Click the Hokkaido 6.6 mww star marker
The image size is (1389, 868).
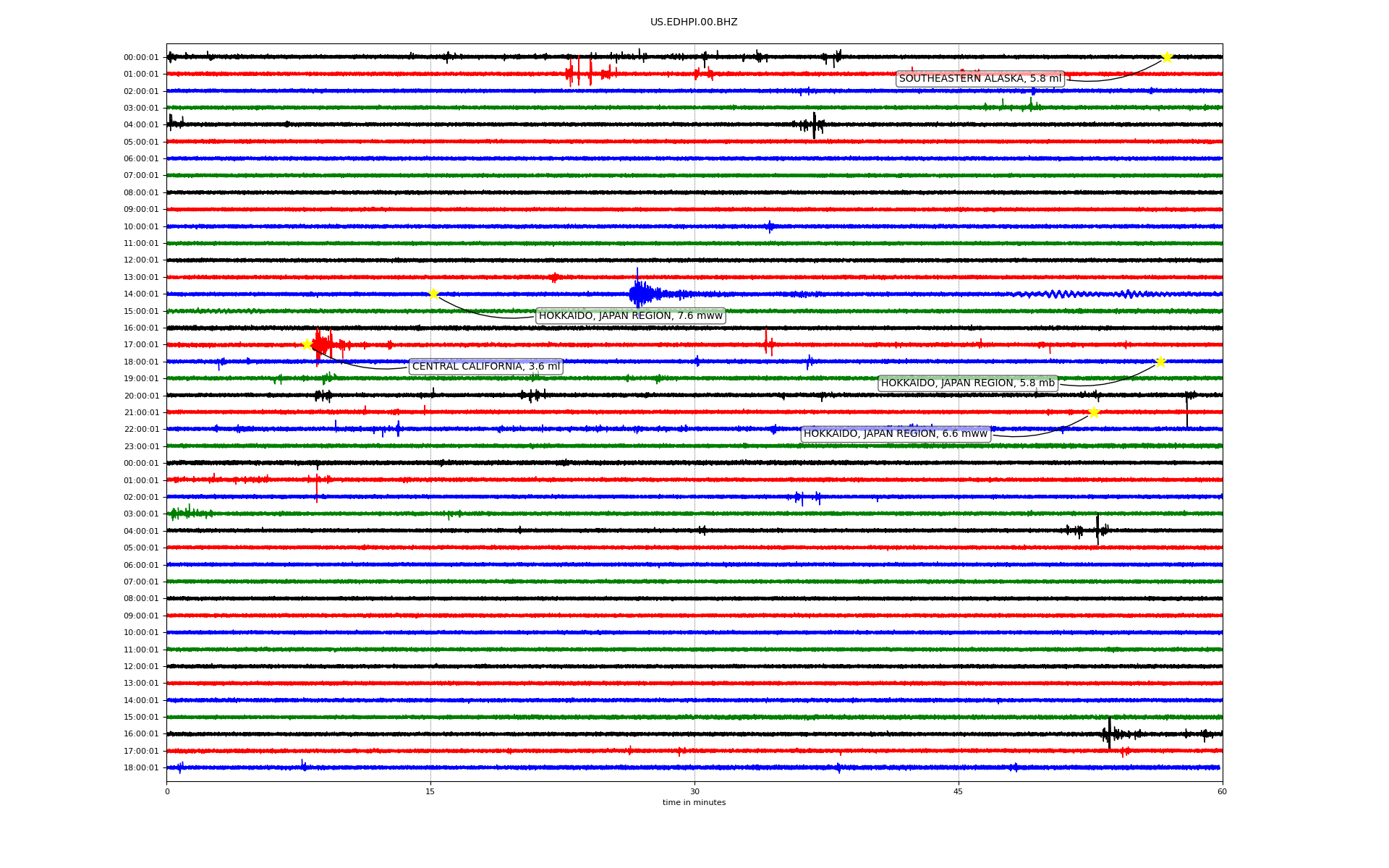click(x=1094, y=412)
